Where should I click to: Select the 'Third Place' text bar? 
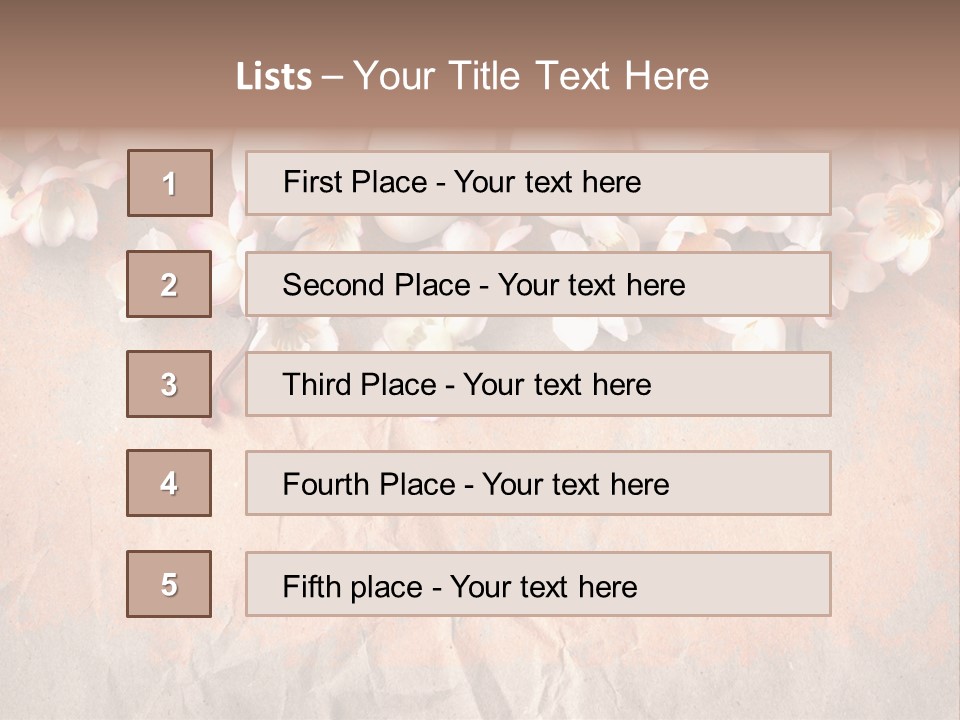tap(538, 384)
